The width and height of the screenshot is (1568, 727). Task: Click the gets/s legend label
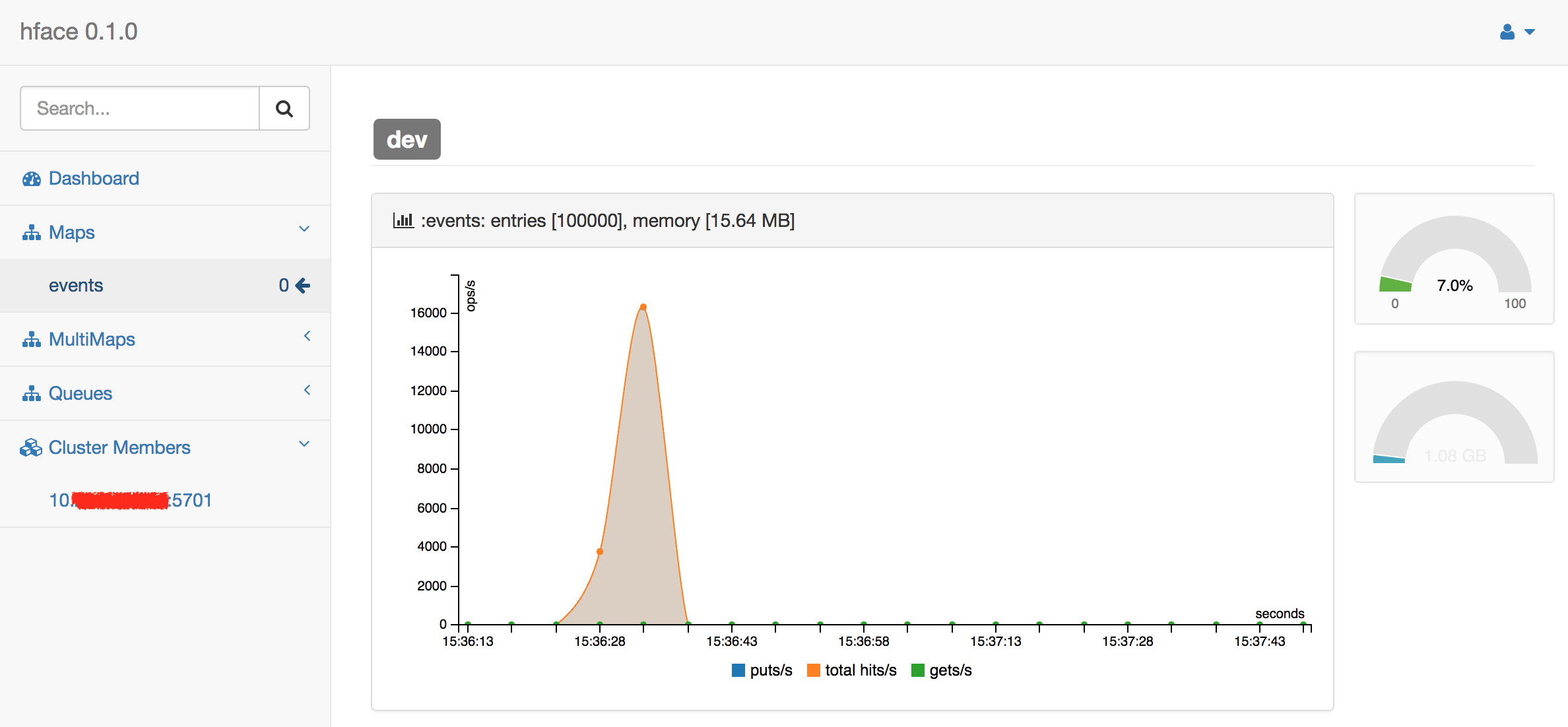pyautogui.click(x=951, y=670)
